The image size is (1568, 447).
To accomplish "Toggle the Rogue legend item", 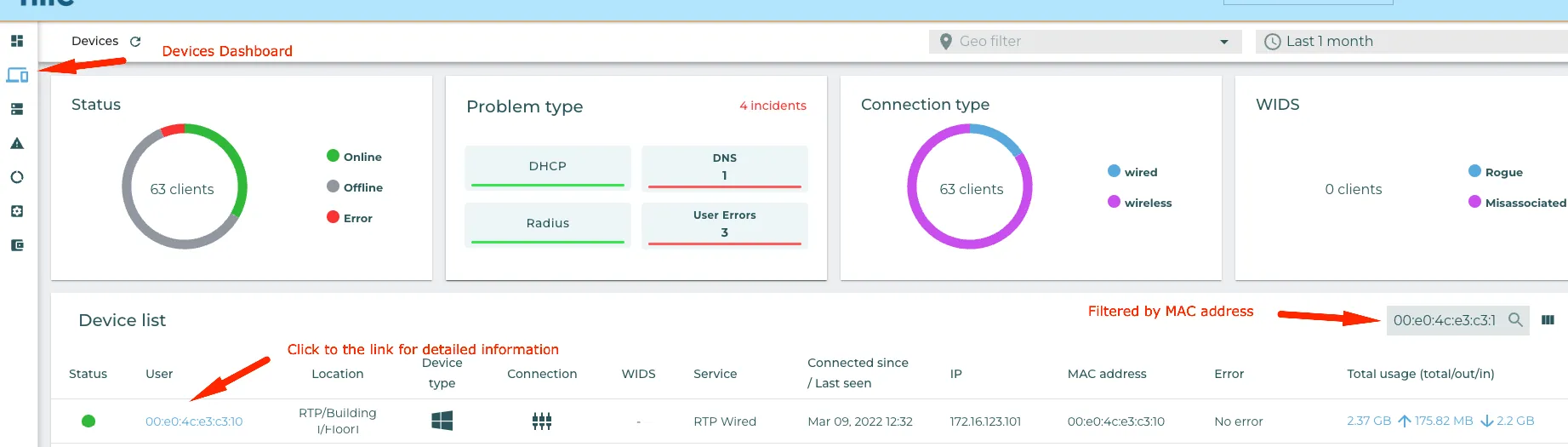I will pos(1496,172).
